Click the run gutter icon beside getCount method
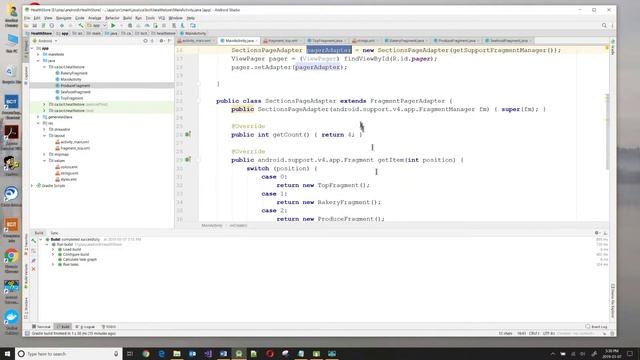Image resolution: width=640 pixels, height=360 pixels. click(x=188, y=134)
